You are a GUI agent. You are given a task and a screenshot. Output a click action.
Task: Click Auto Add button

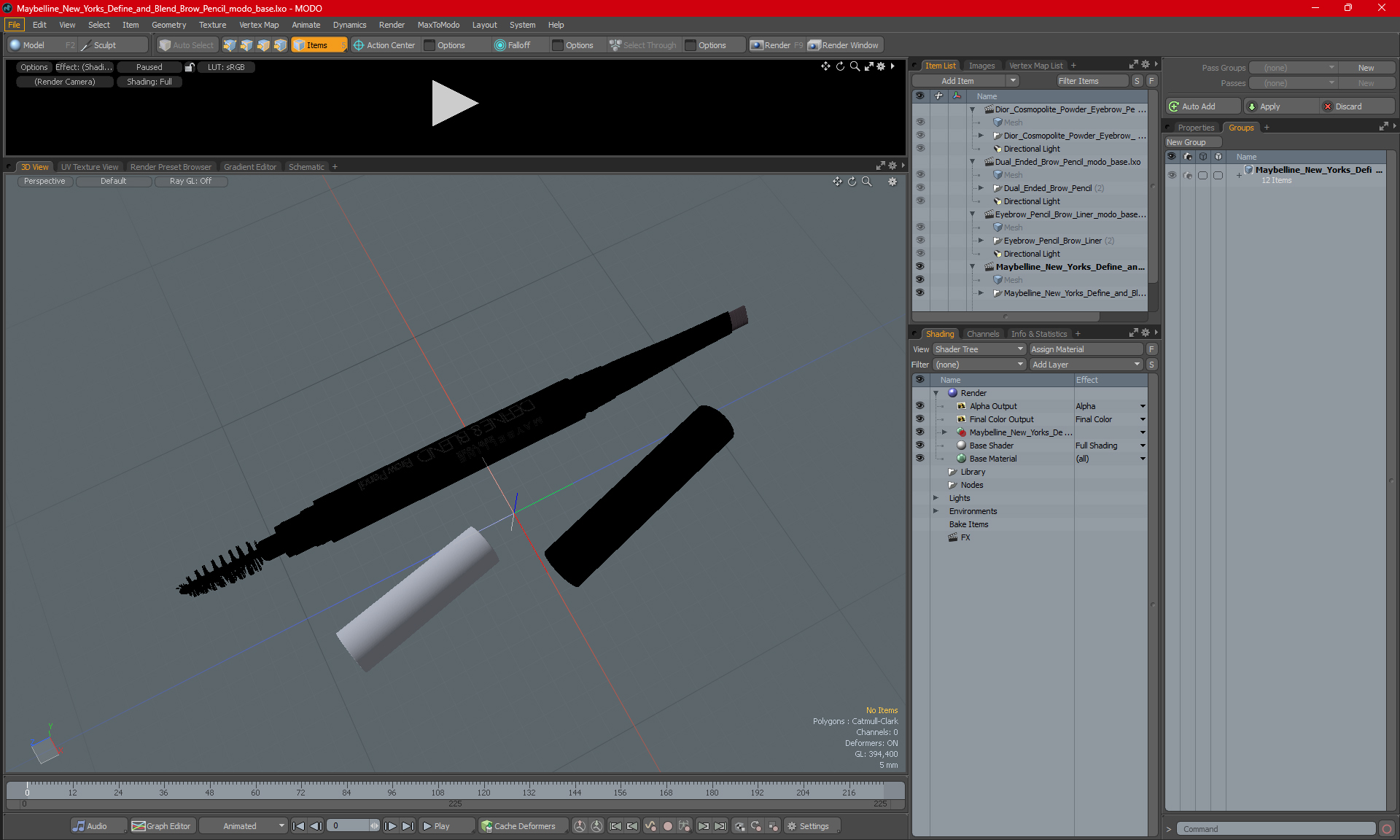1202,106
